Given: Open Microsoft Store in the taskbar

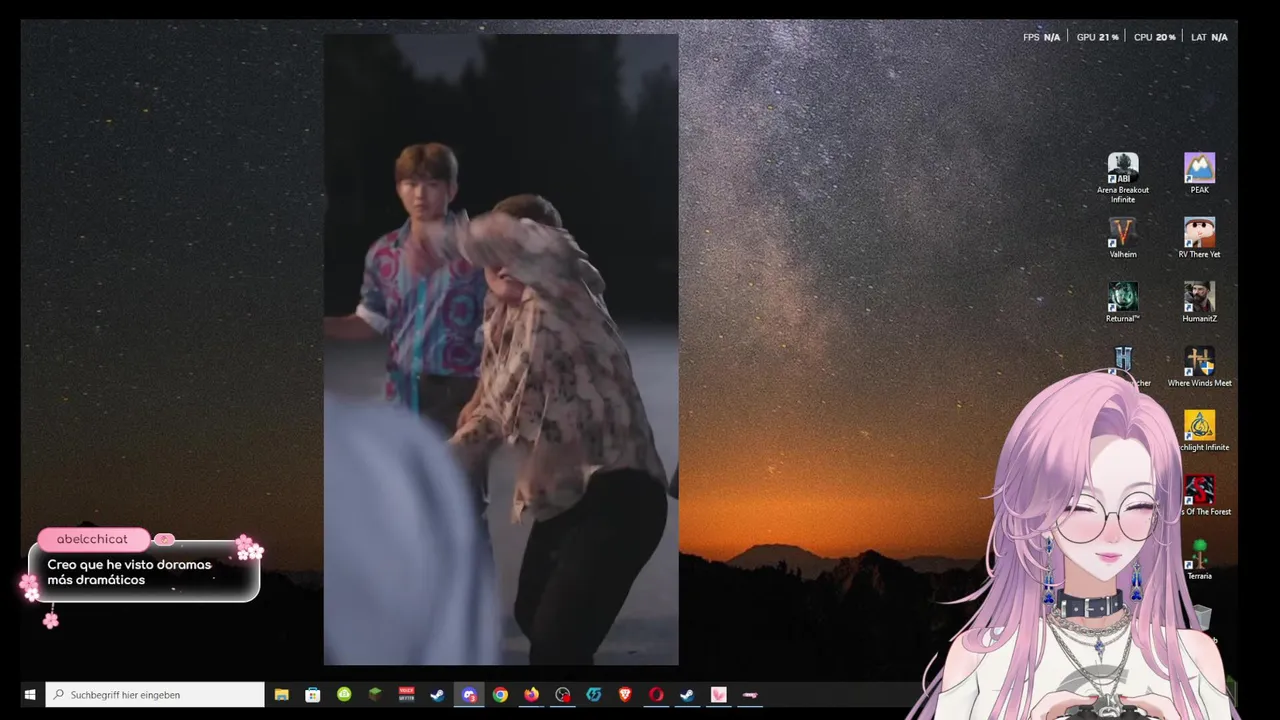Looking at the screenshot, I should click(313, 694).
